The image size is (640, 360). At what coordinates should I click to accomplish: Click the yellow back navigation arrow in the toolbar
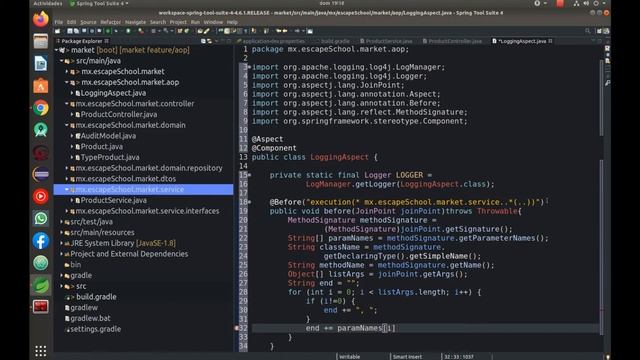tap(279, 31)
